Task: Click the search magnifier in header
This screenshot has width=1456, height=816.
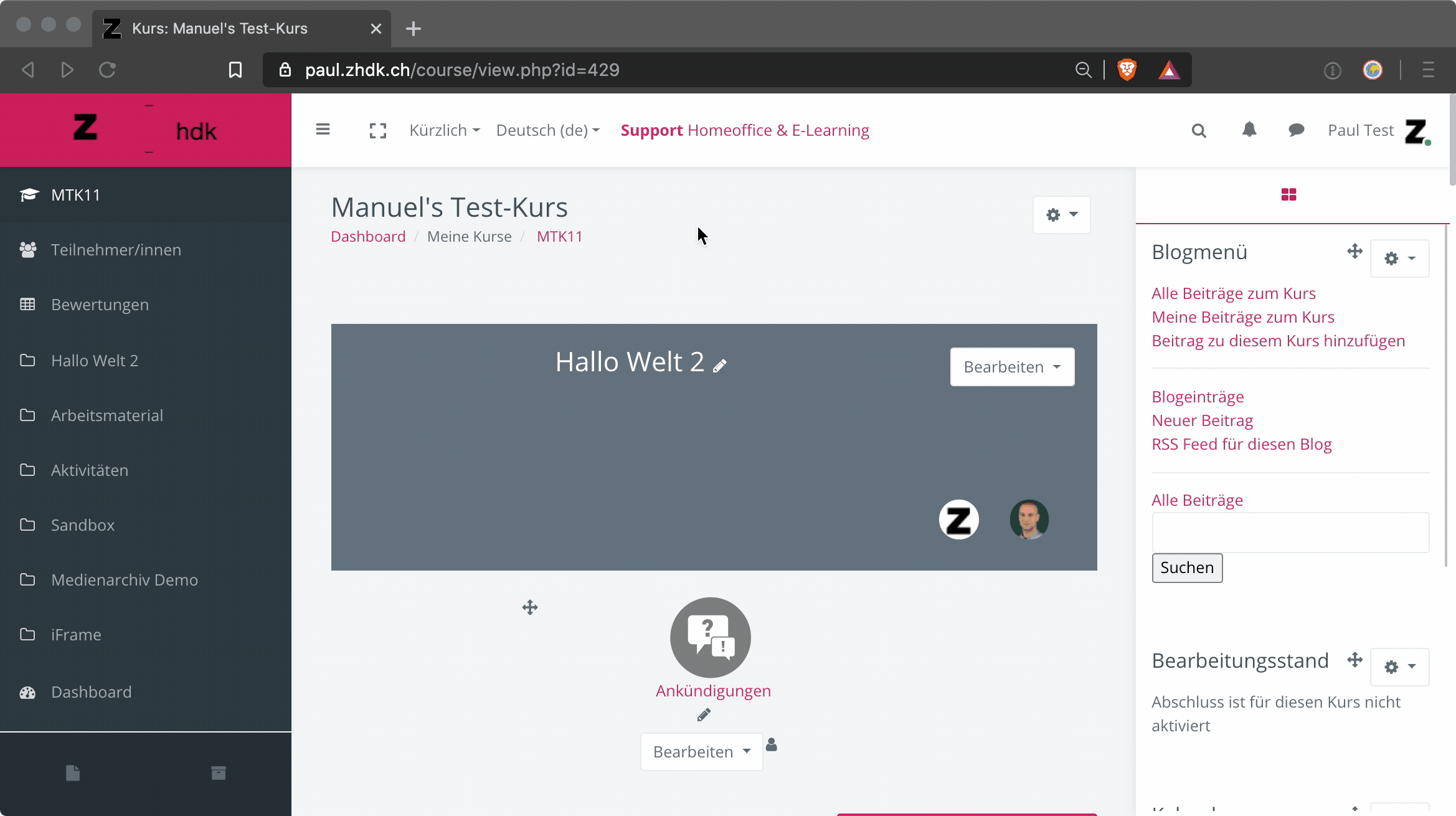Action: [1198, 130]
